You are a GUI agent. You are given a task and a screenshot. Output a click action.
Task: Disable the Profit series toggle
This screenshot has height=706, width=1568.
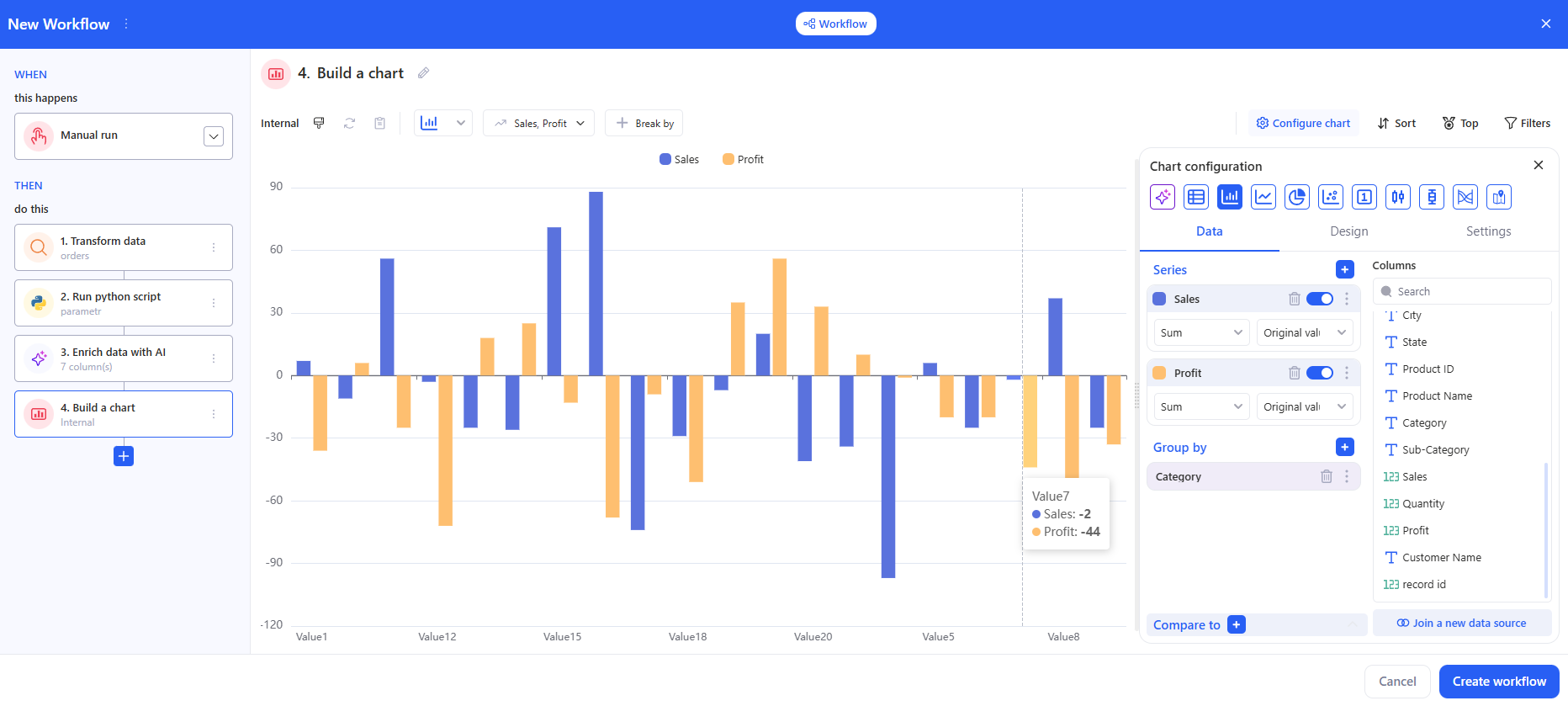pyautogui.click(x=1319, y=373)
